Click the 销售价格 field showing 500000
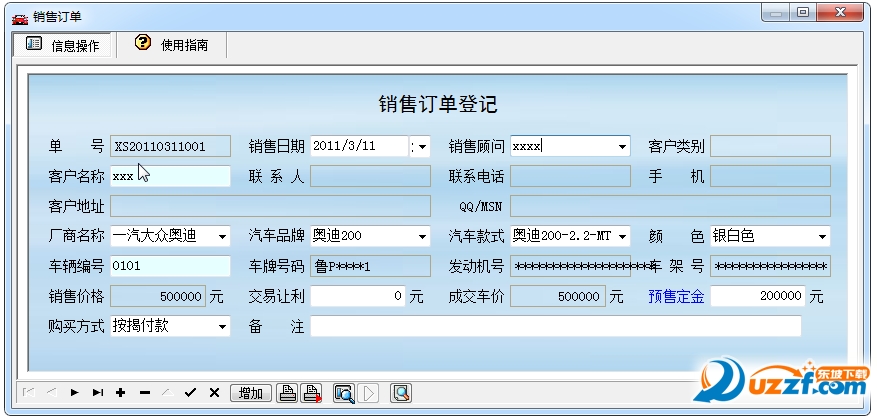 point(158,296)
